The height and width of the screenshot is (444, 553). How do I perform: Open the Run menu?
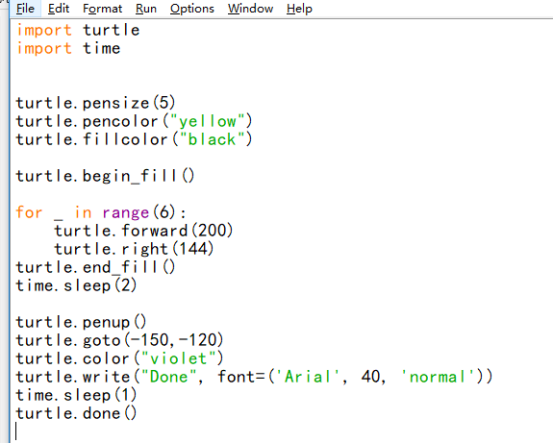(146, 8)
